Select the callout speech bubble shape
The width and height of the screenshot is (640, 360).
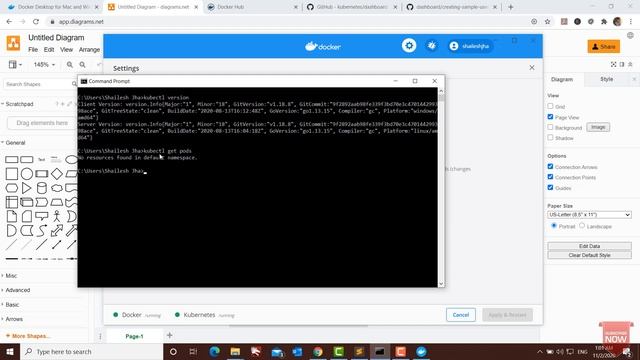point(41,216)
